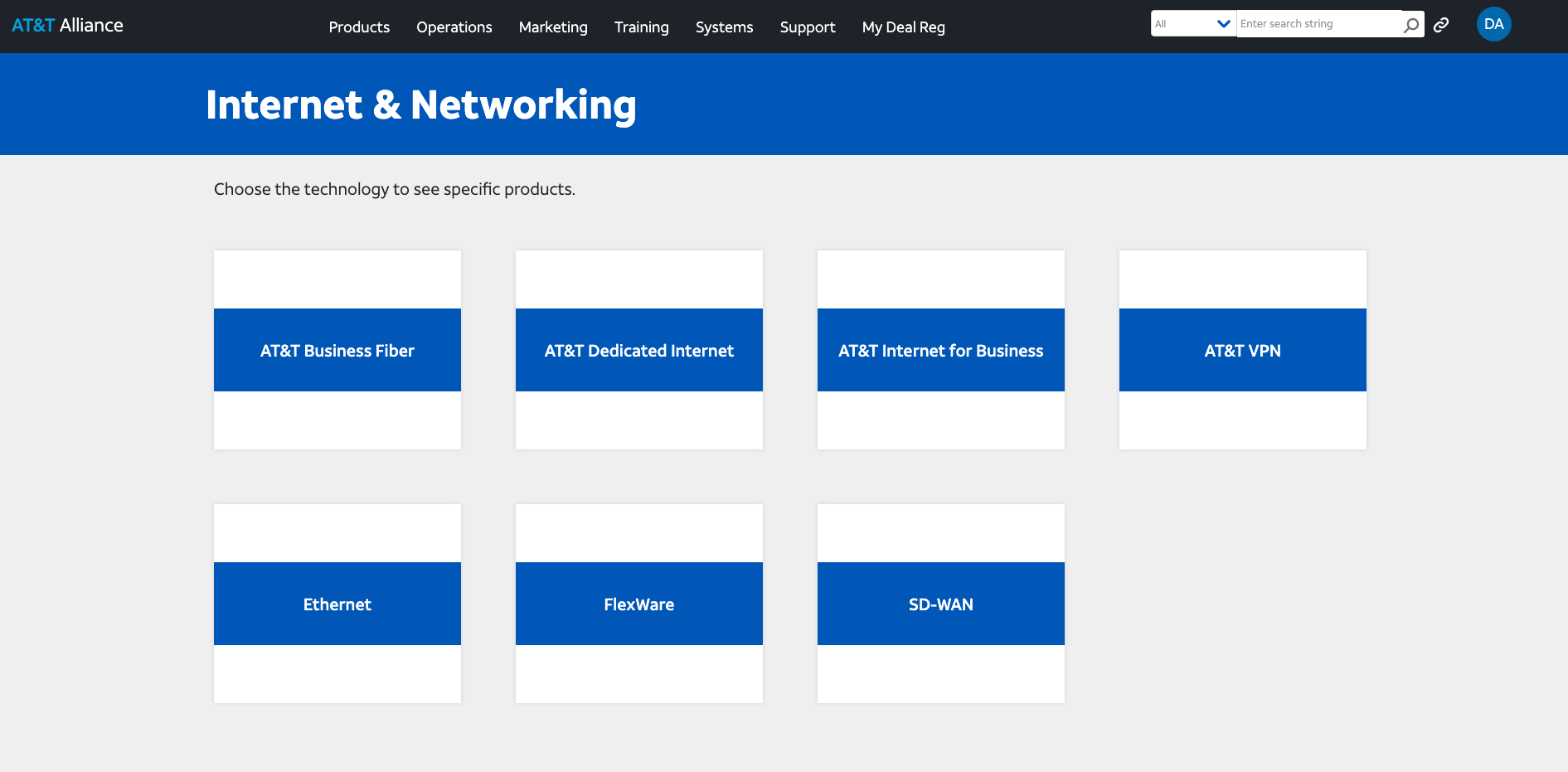This screenshot has width=1568, height=772.
Task: Open the FlexWare technology card
Action: [639, 604]
